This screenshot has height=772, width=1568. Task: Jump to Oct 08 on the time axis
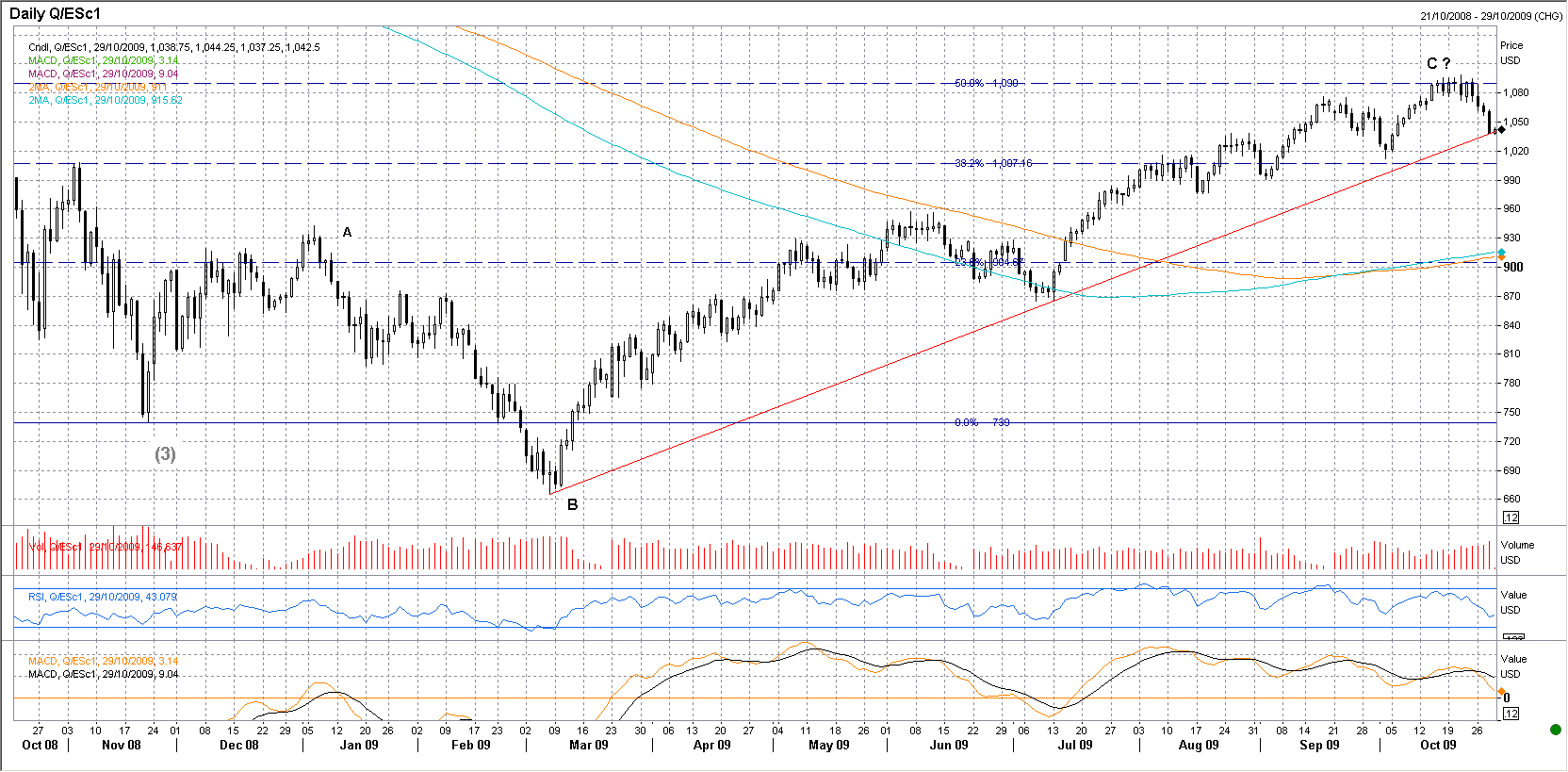(x=40, y=745)
